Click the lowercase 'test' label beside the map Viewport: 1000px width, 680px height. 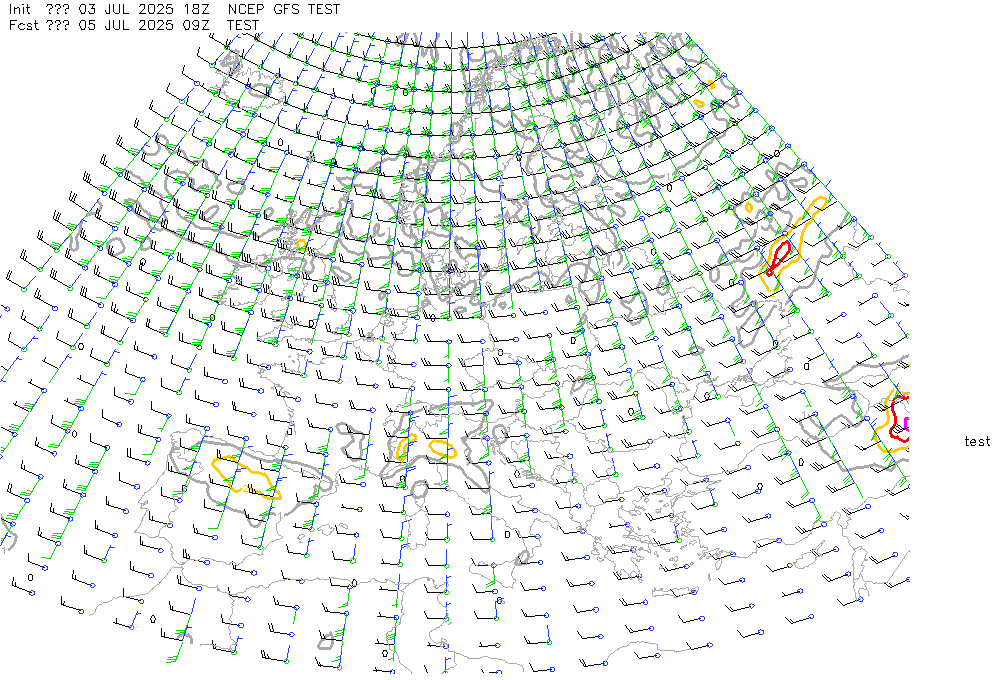pyautogui.click(x=977, y=441)
